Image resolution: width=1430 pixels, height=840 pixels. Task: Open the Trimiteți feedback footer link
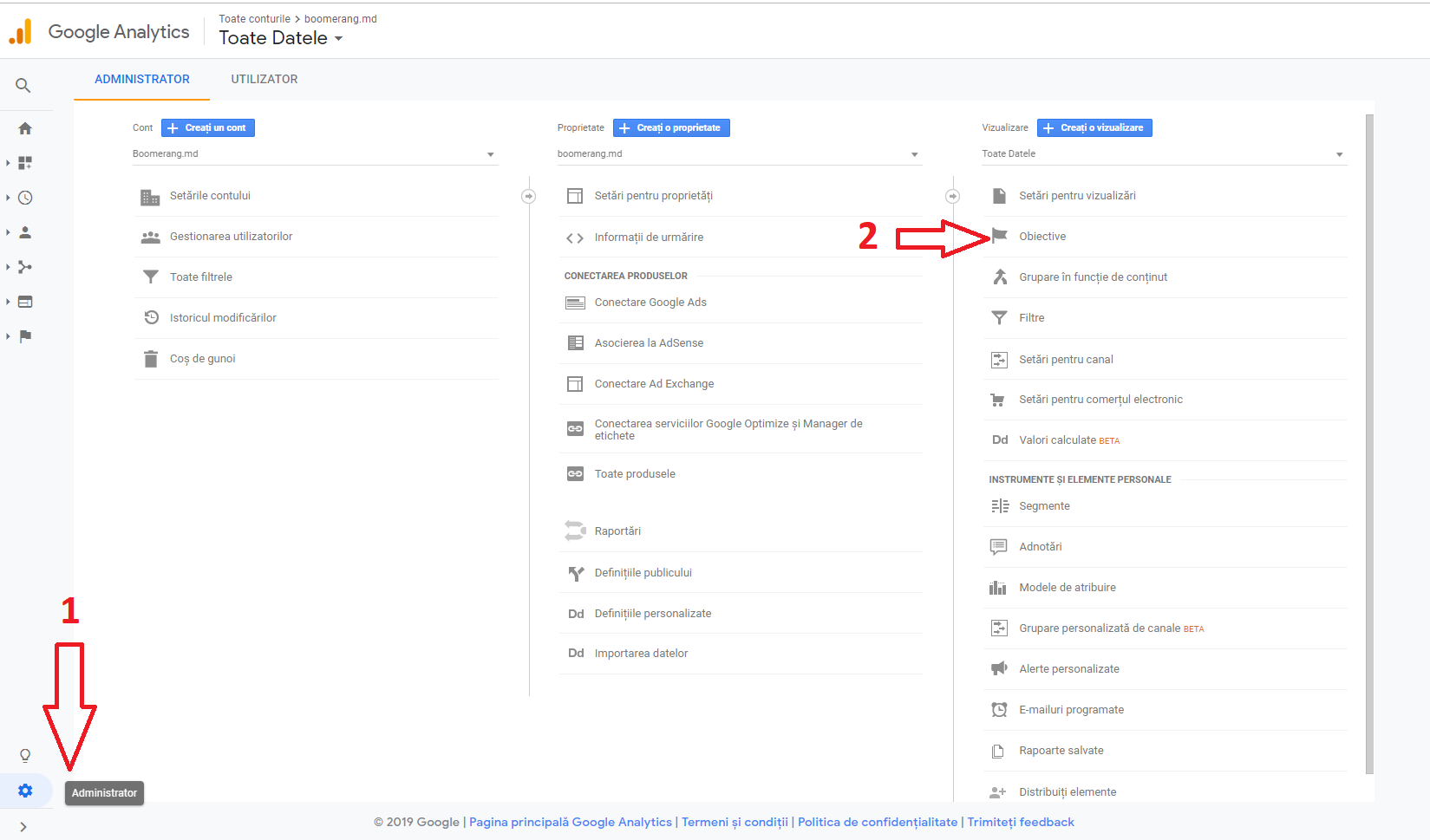[1021, 822]
